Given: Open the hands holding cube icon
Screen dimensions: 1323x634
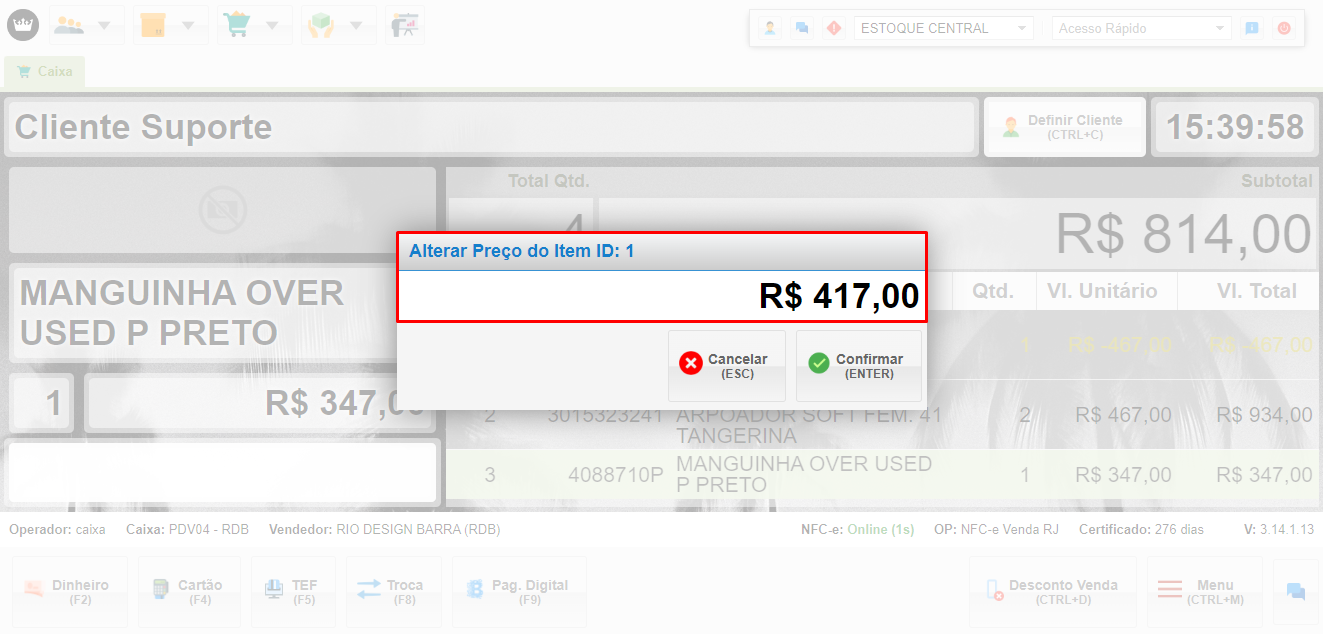Looking at the screenshot, I should pyautogui.click(x=321, y=25).
